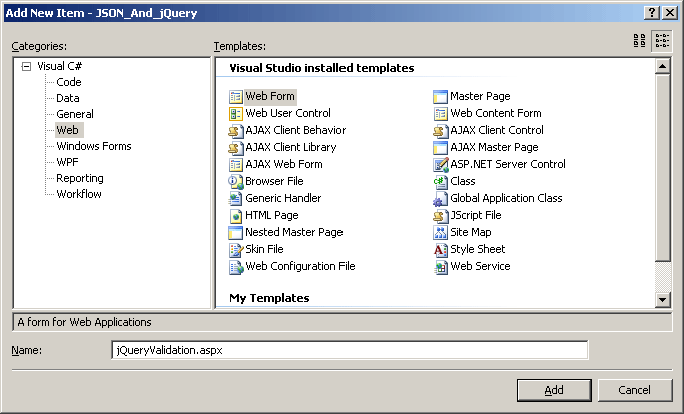Click the 'Web Service' label
Screen dimensions: 684x414
click(480, 267)
